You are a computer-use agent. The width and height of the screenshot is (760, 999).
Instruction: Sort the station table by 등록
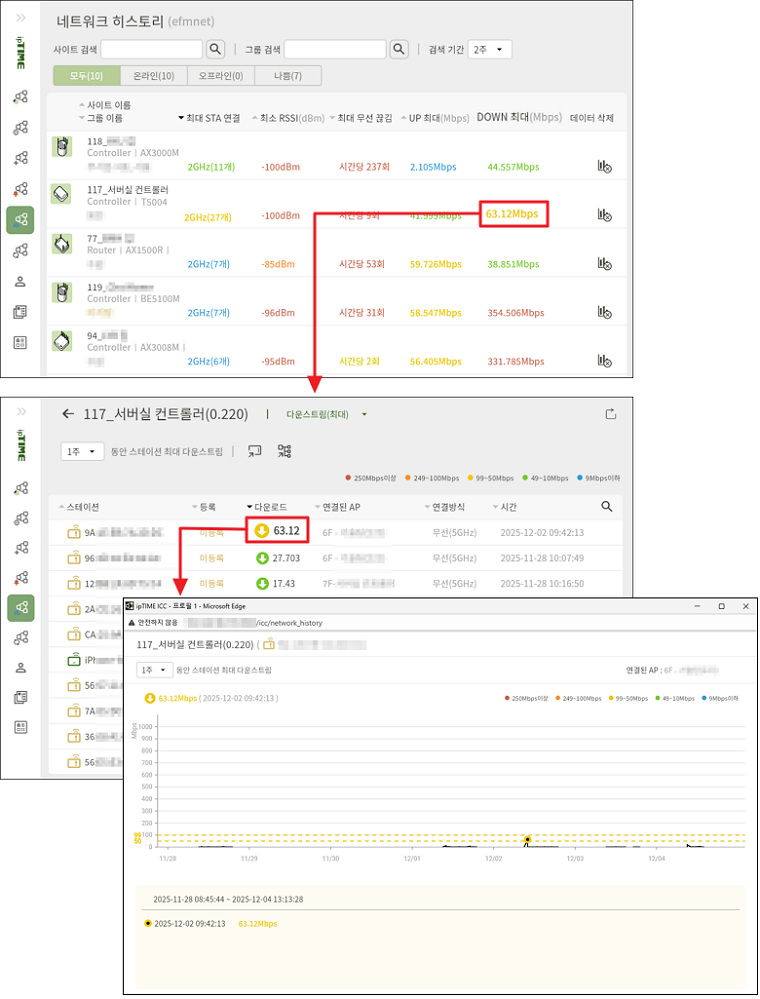coord(204,507)
